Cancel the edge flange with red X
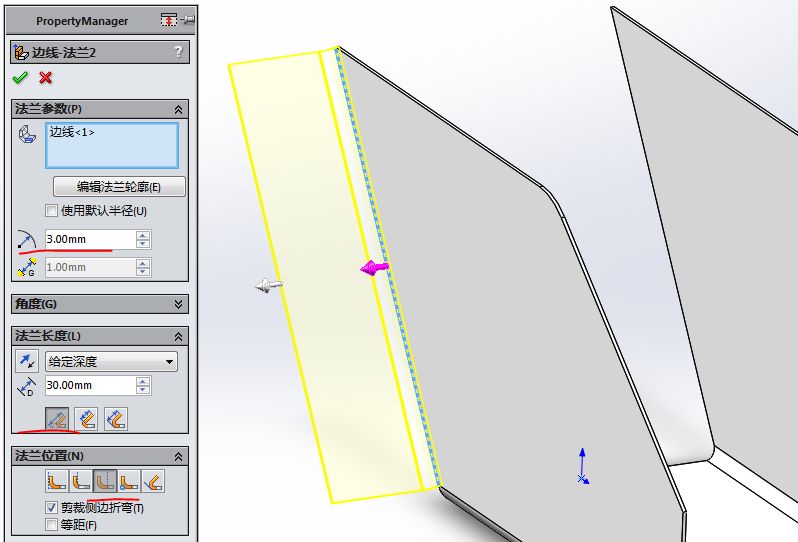The width and height of the screenshot is (798, 542). pyautogui.click(x=45, y=78)
